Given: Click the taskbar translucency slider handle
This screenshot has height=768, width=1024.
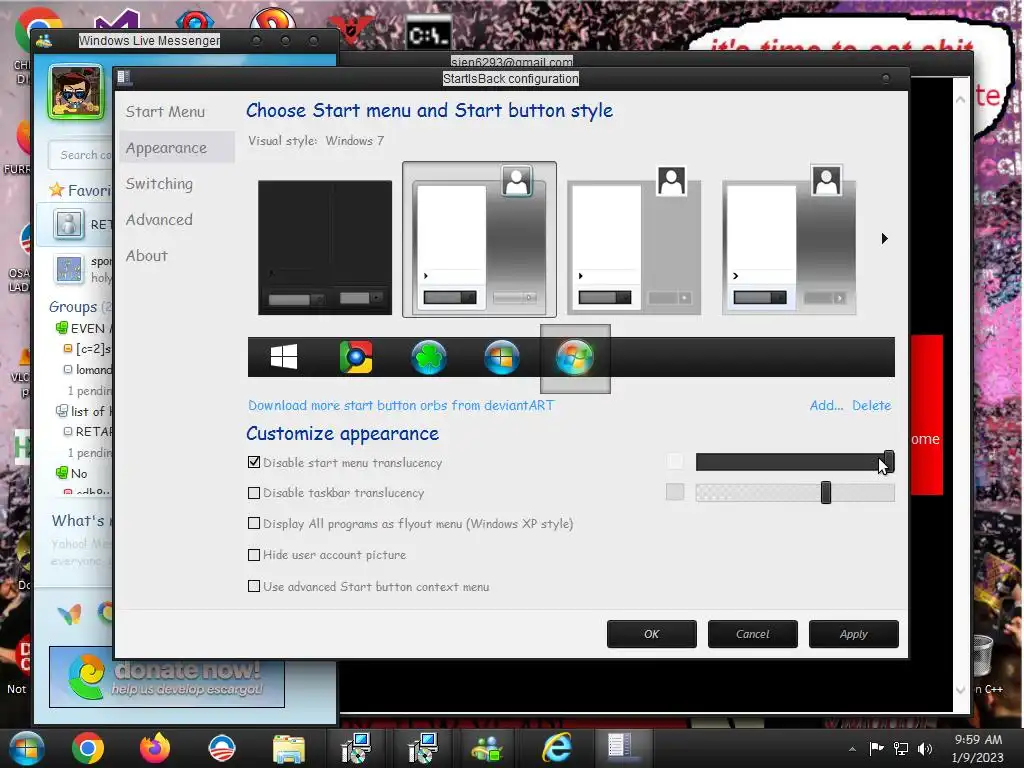Looking at the screenshot, I should (x=825, y=492).
